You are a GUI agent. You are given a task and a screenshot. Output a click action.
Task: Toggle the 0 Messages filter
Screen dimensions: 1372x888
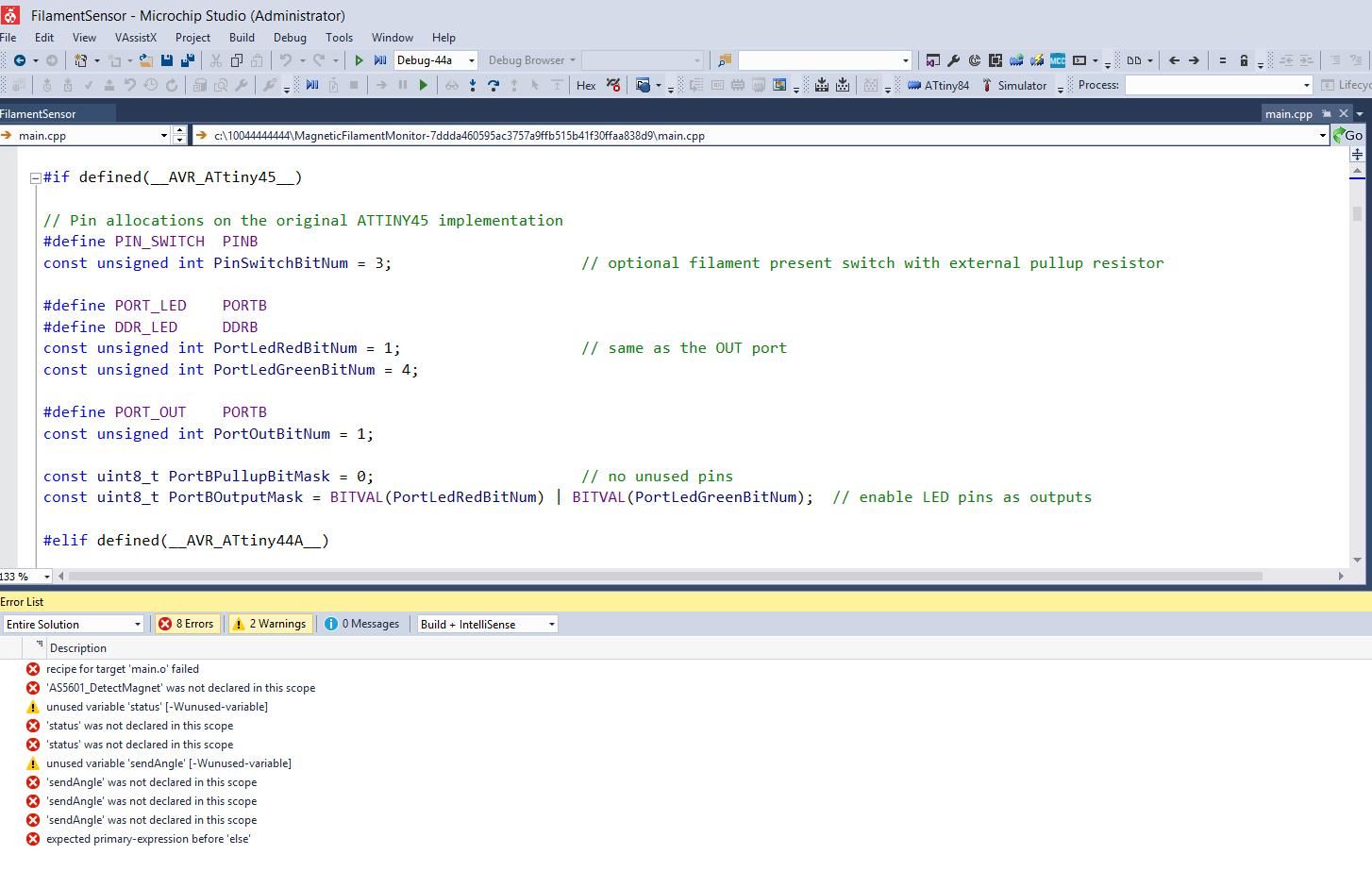point(362,624)
